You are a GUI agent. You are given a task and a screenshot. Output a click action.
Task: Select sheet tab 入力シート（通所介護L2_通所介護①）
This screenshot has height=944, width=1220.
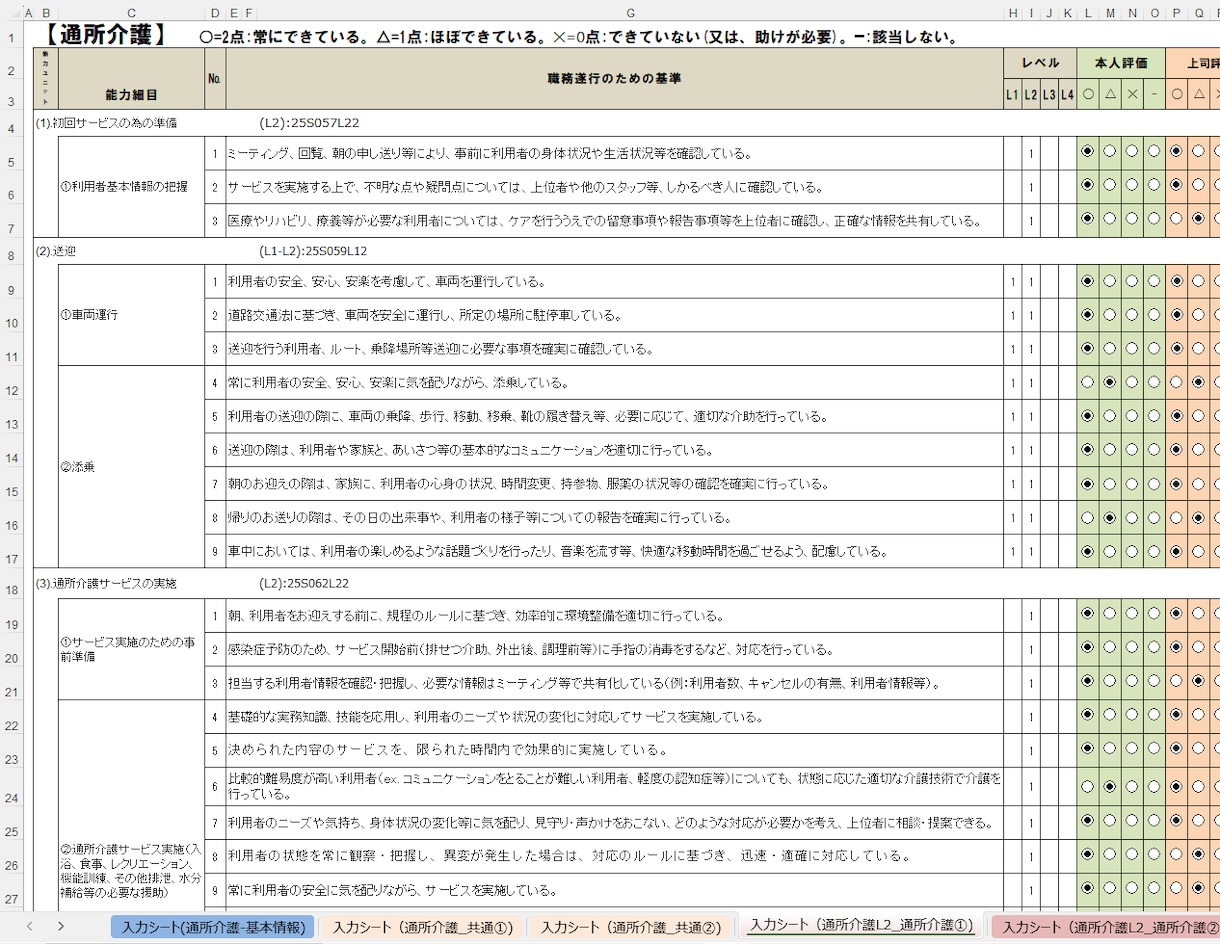[861, 926]
